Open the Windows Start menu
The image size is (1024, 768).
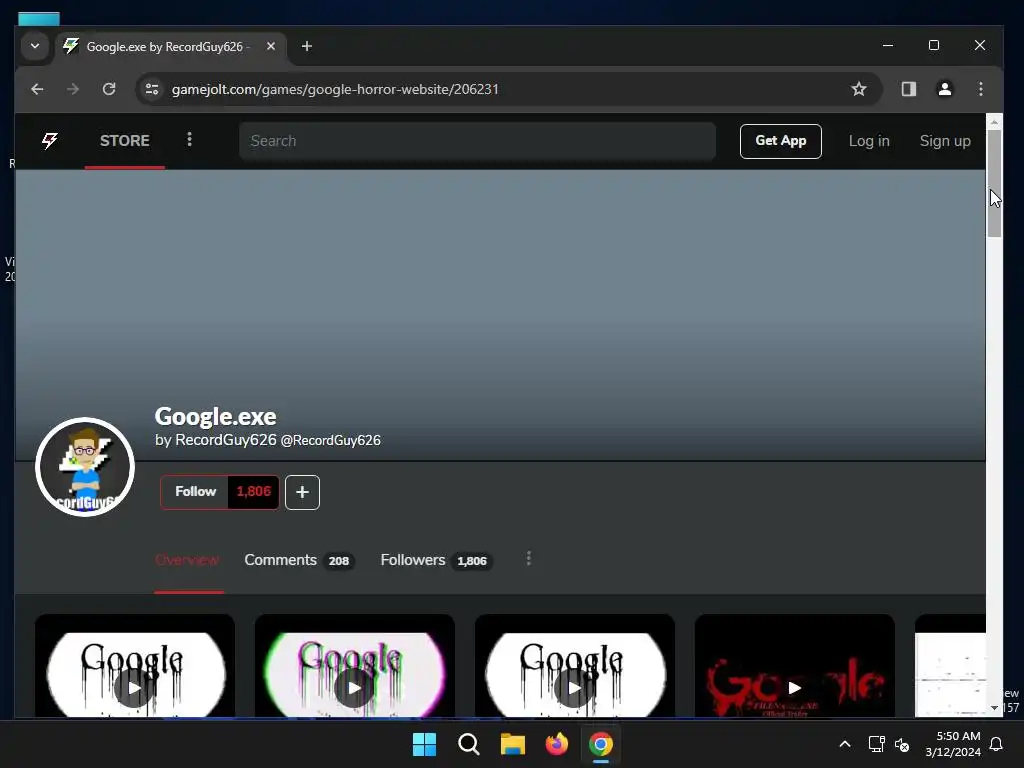coord(424,744)
